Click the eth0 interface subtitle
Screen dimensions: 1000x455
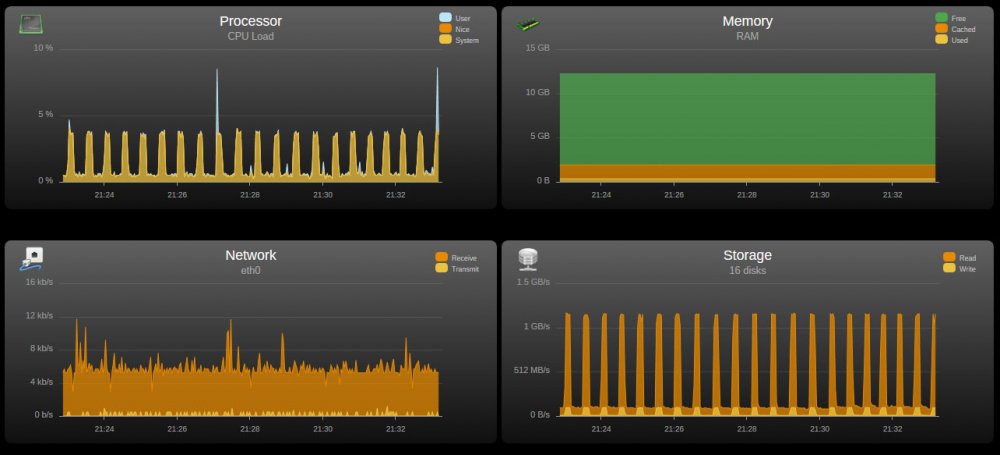[251, 271]
